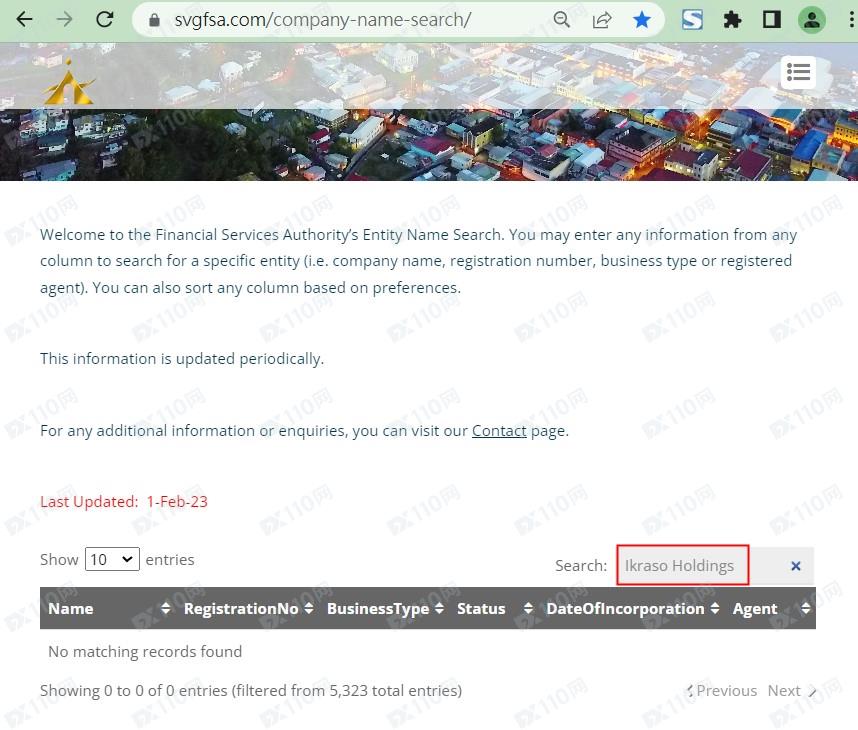Screen dimensions: 858x730
Task: Sort table by BusinessType column
Action: (385, 609)
